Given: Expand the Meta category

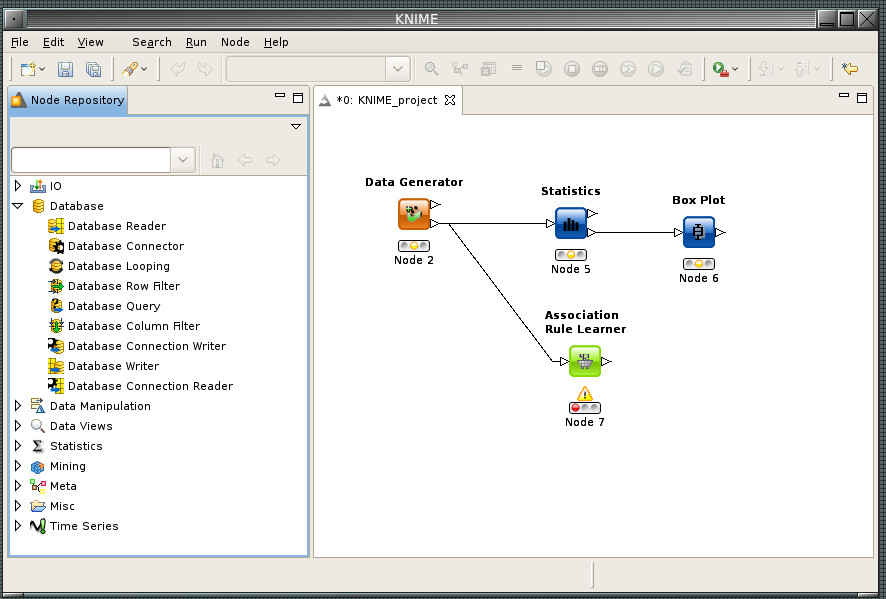Looking at the screenshot, I should (18, 485).
